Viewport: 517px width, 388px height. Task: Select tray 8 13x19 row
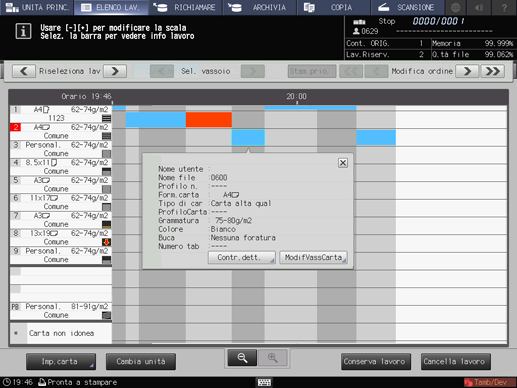point(61,238)
